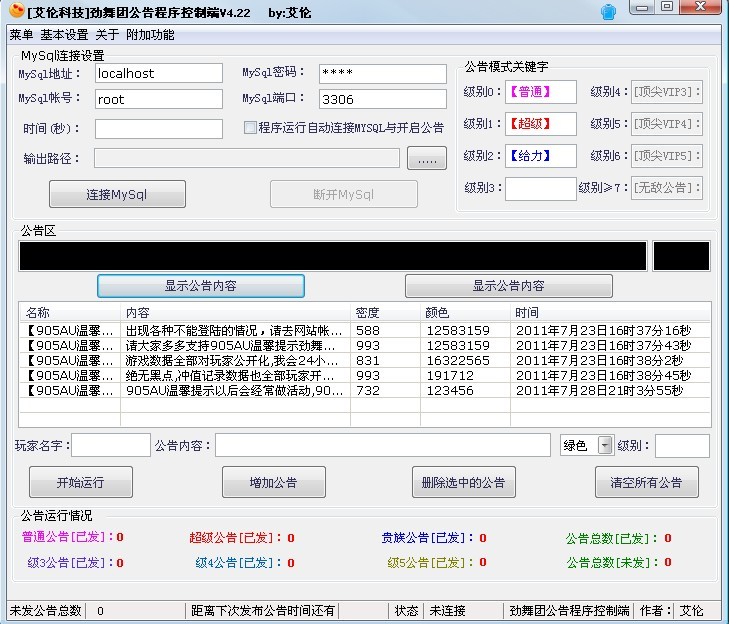The height and width of the screenshot is (624, 729).
Task: Click the blue skin icon in title bar
Action: point(608,12)
